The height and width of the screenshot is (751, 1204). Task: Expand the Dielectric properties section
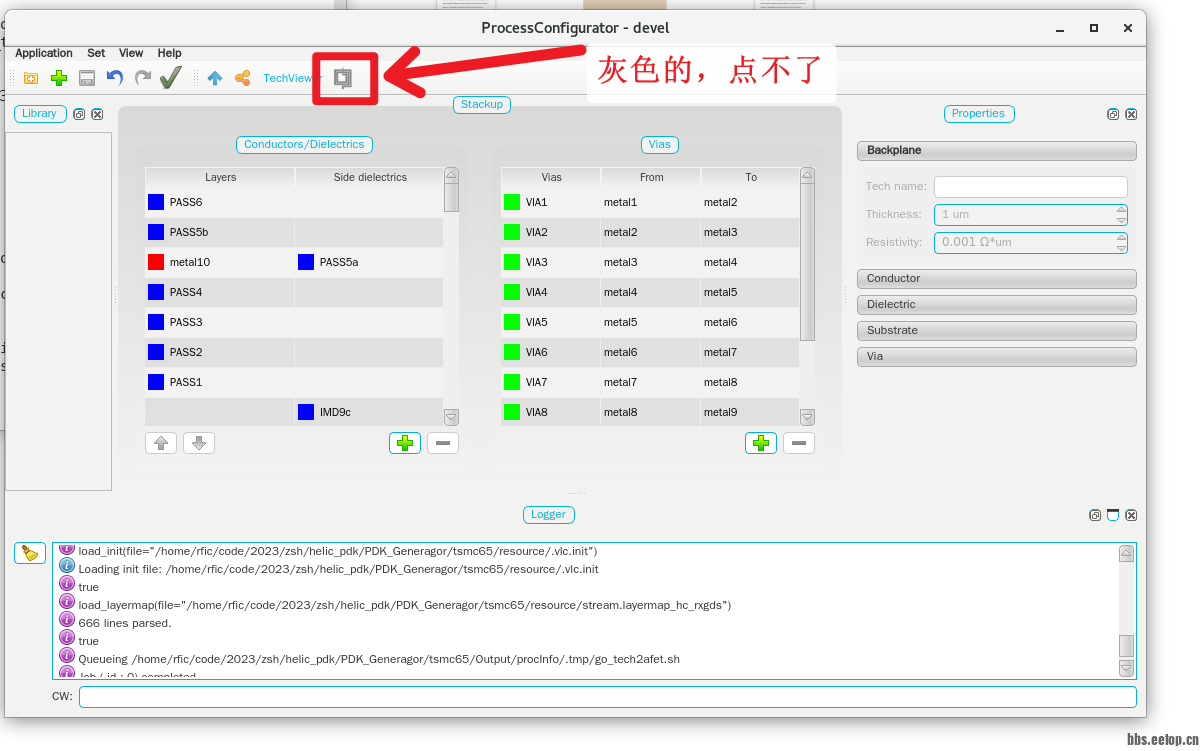(996, 305)
